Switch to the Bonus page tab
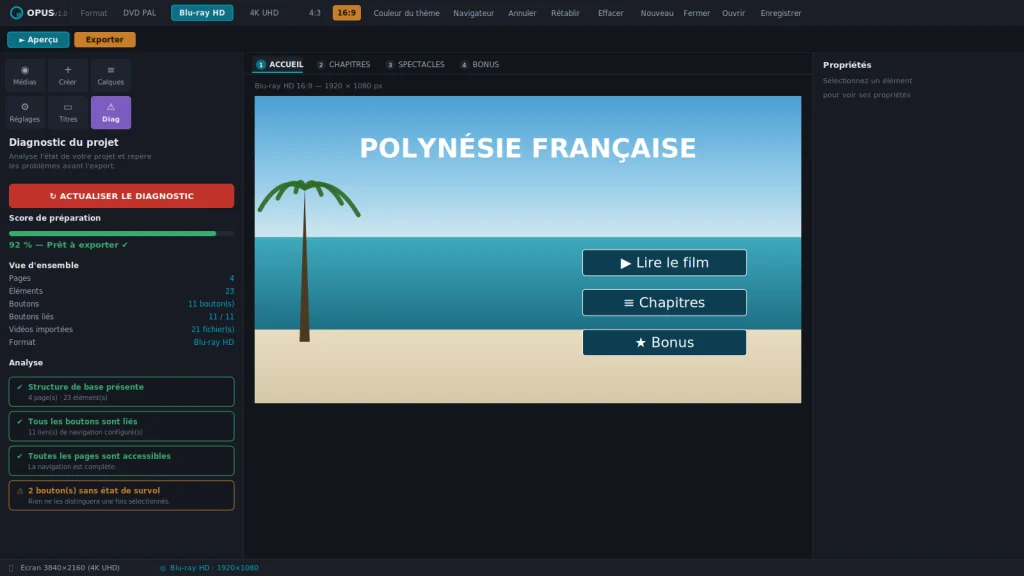 pos(479,65)
